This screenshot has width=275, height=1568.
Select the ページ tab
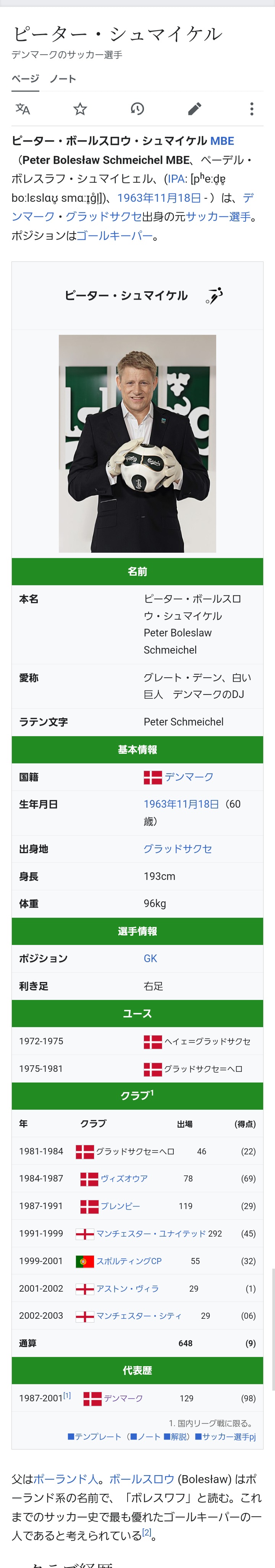[26, 79]
